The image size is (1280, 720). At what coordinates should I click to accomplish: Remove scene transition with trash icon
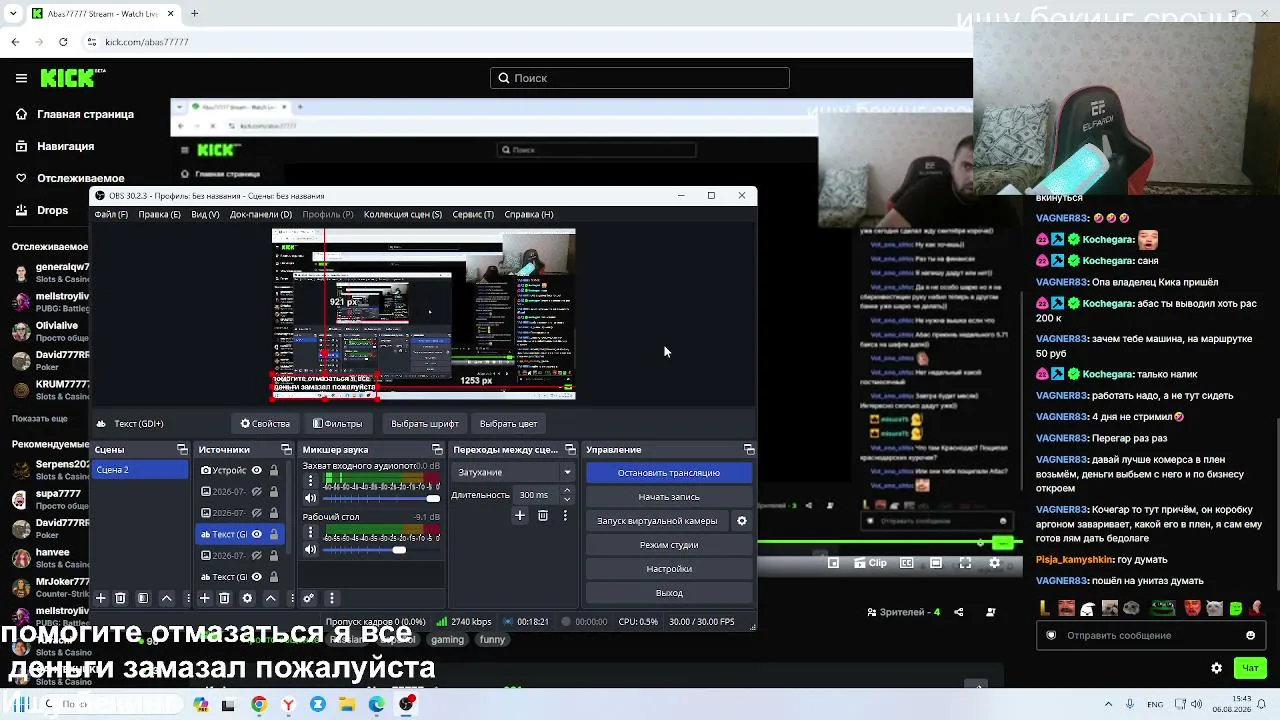coord(543,515)
